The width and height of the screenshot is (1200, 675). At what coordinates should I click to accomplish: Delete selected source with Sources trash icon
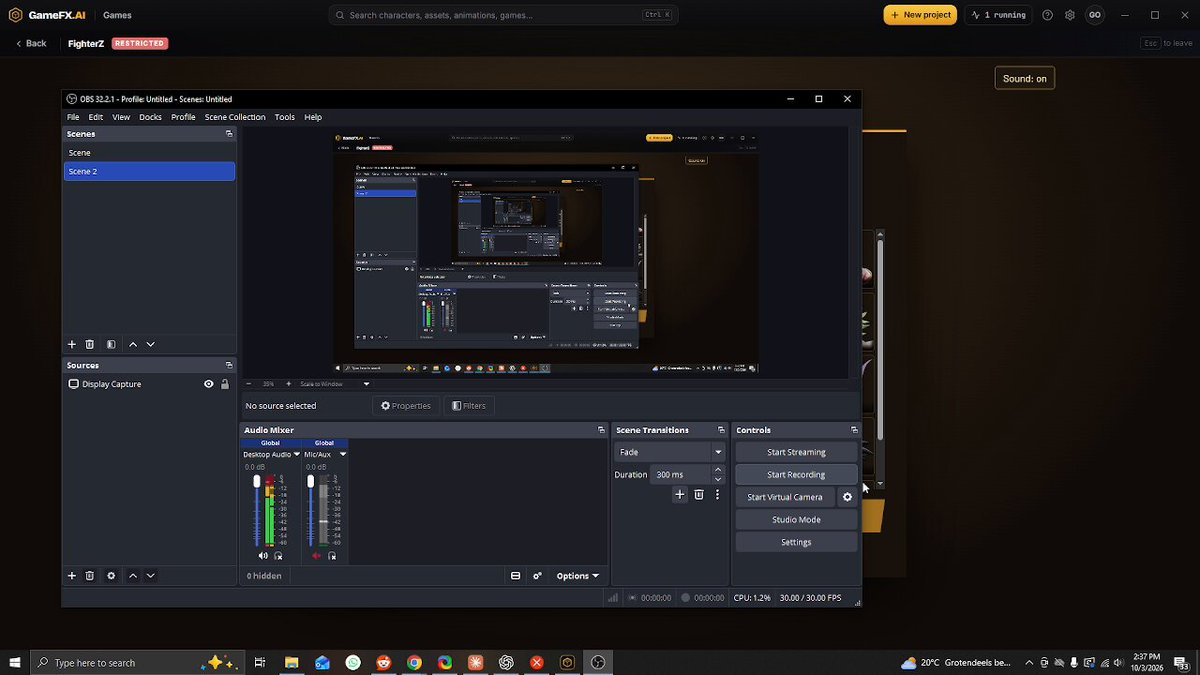(90, 576)
